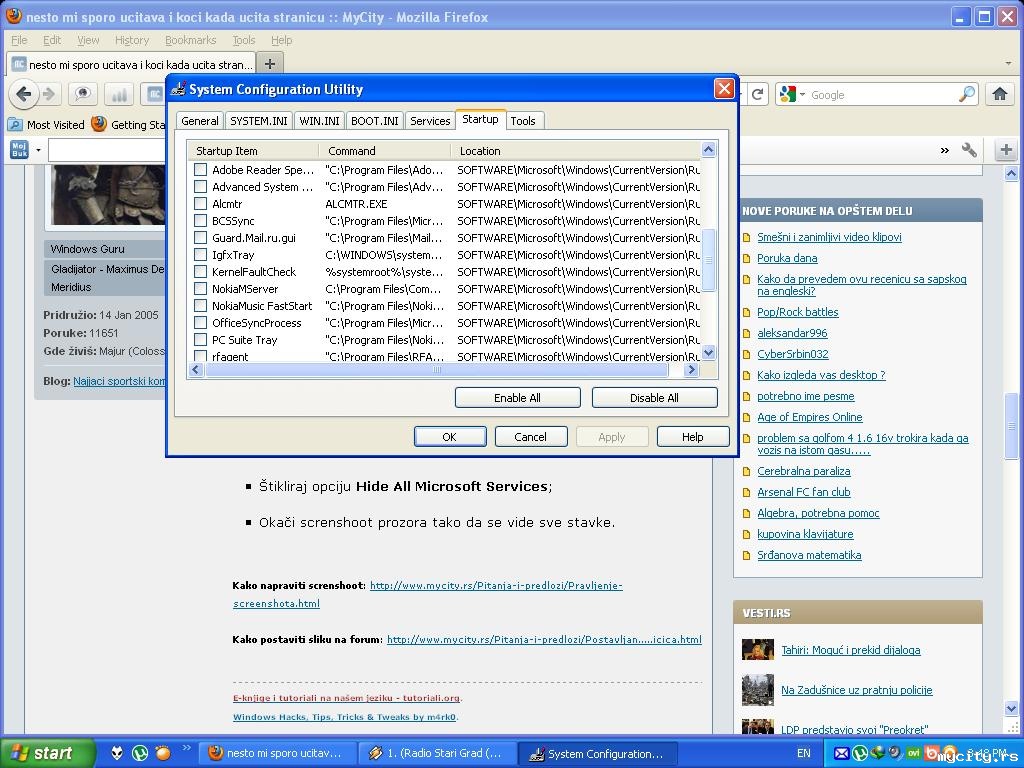Click the wrench icon on the toolbar
Screen dimensions: 1024x768
969,150
